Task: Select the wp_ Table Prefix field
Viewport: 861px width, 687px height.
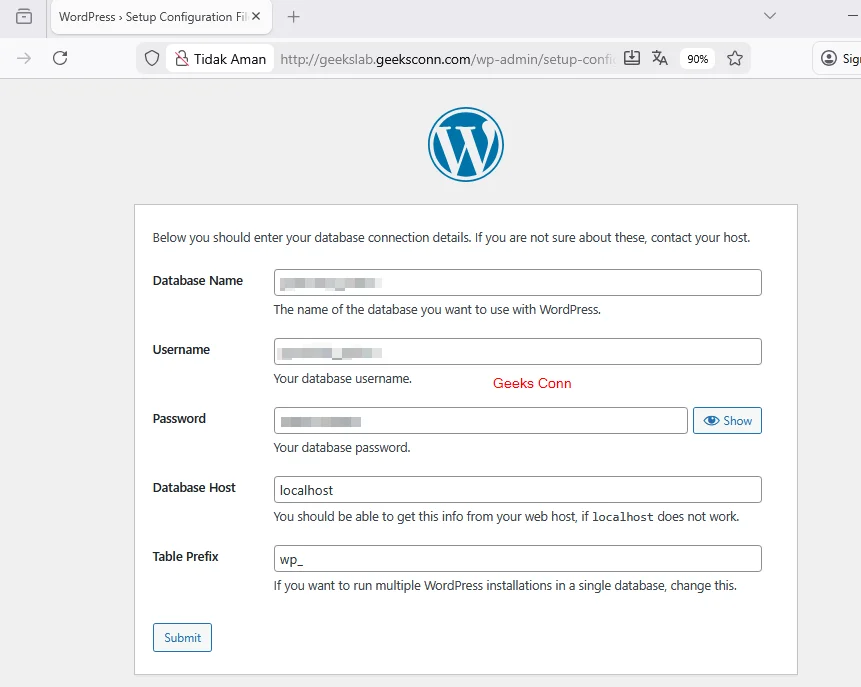Action: [517, 558]
